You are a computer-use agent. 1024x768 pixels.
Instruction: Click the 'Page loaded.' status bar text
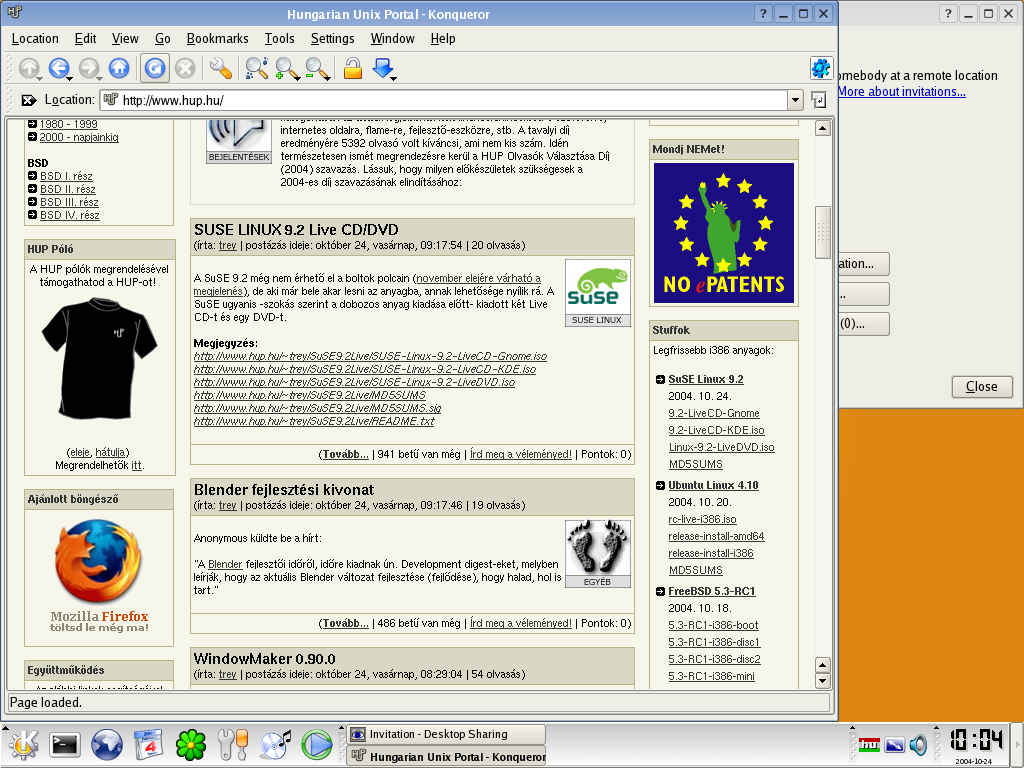coord(46,703)
